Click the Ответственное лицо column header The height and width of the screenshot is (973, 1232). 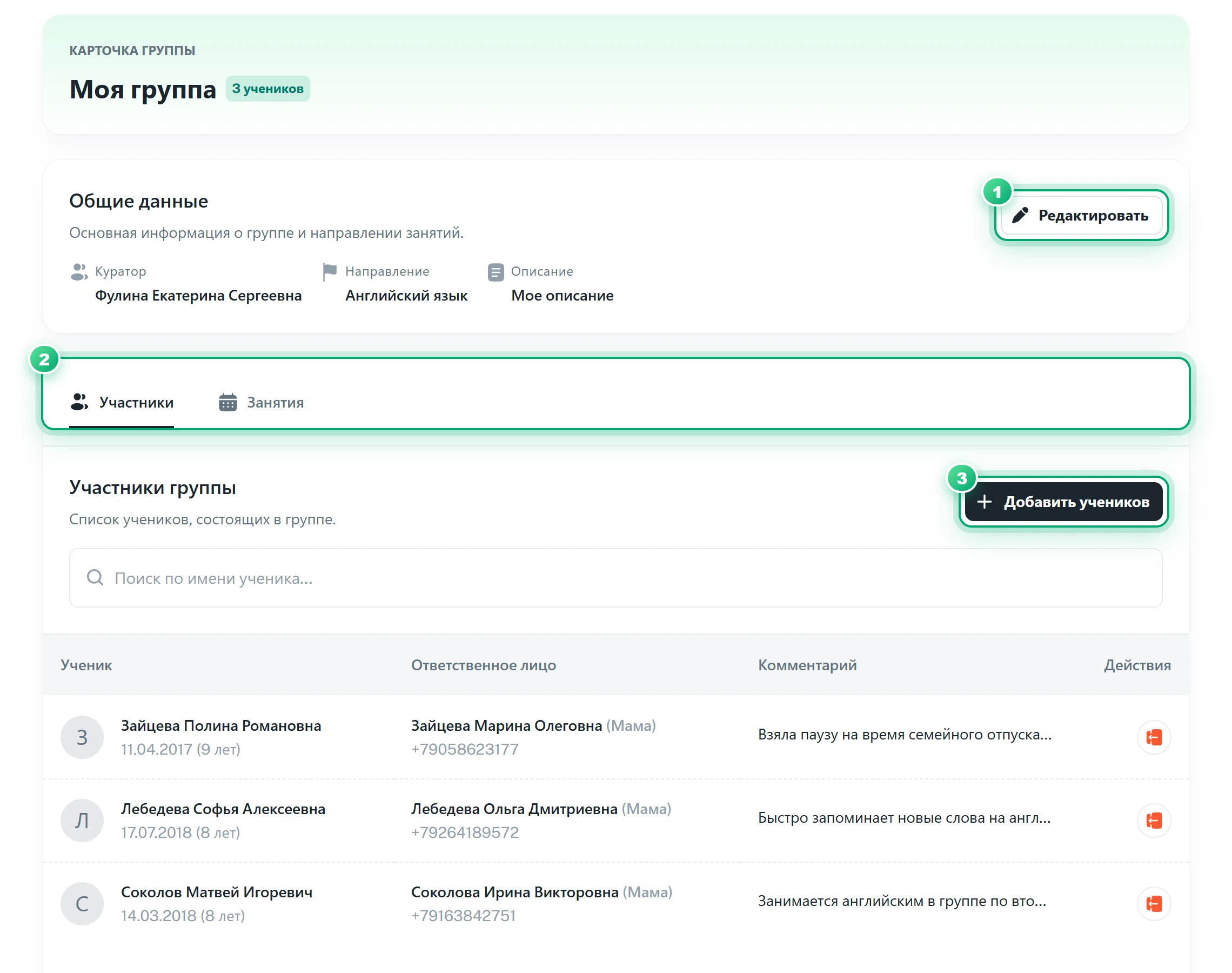click(x=484, y=665)
